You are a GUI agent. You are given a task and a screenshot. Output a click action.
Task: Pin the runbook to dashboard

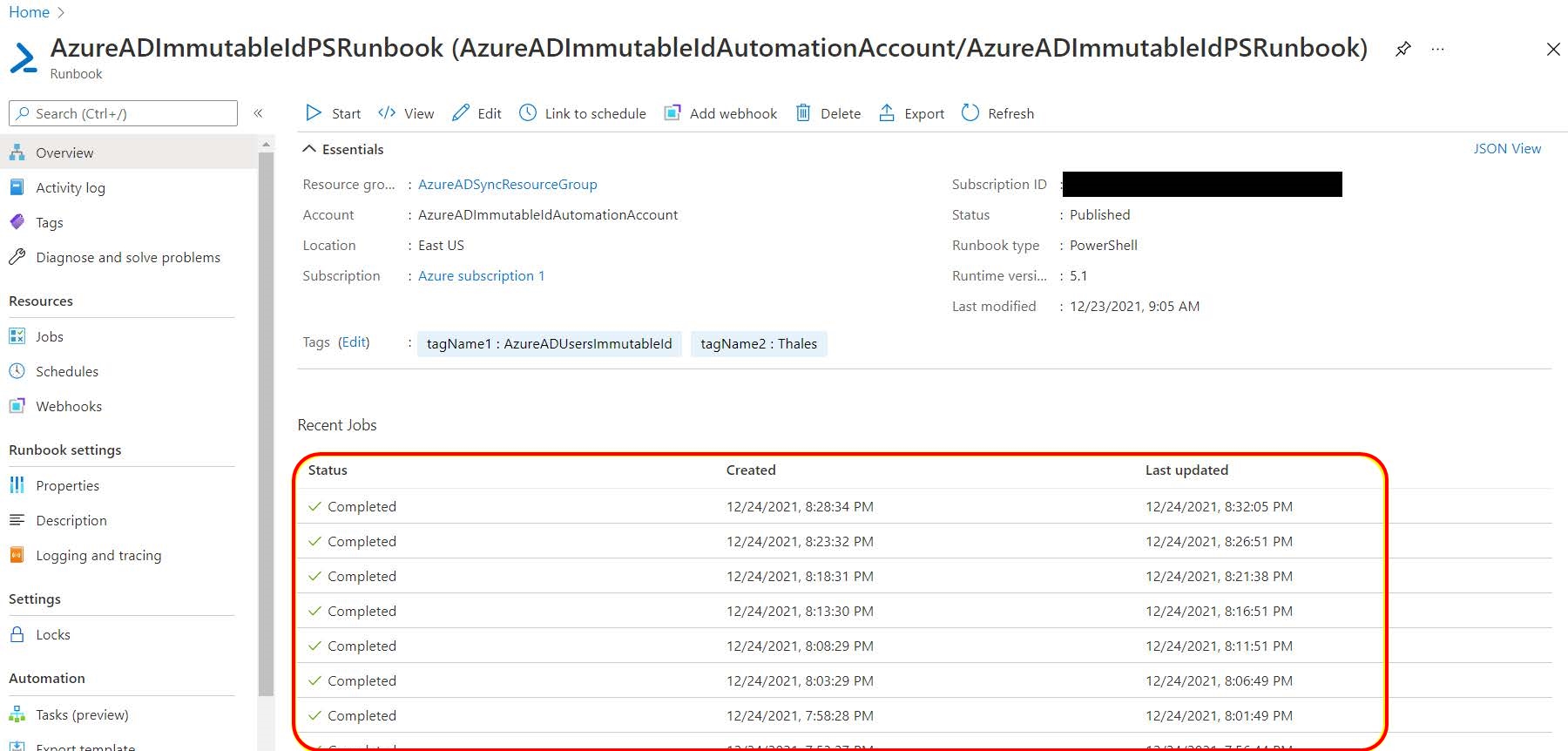point(1402,50)
